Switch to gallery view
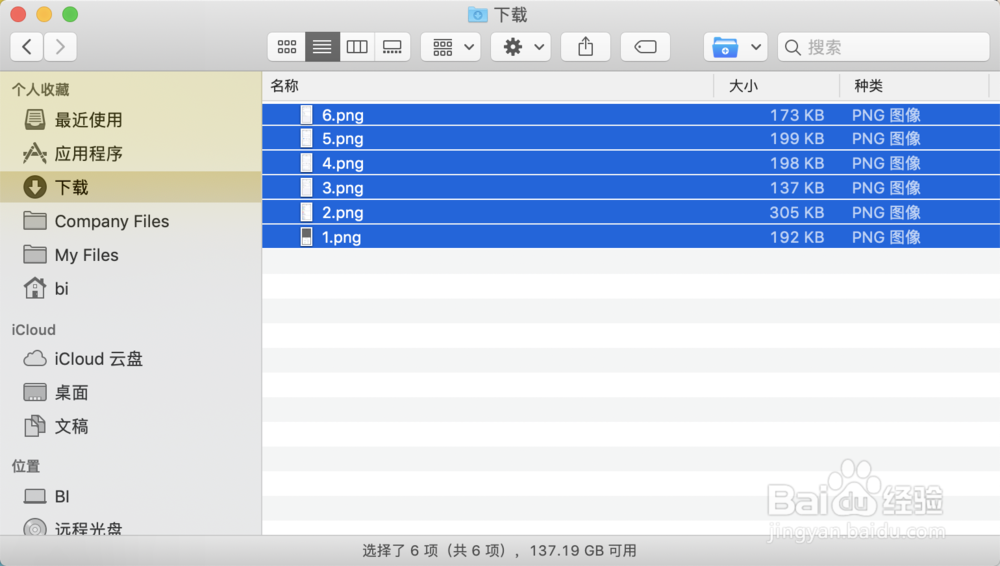The width and height of the screenshot is (1000, 566). click(x=392, y=47)
